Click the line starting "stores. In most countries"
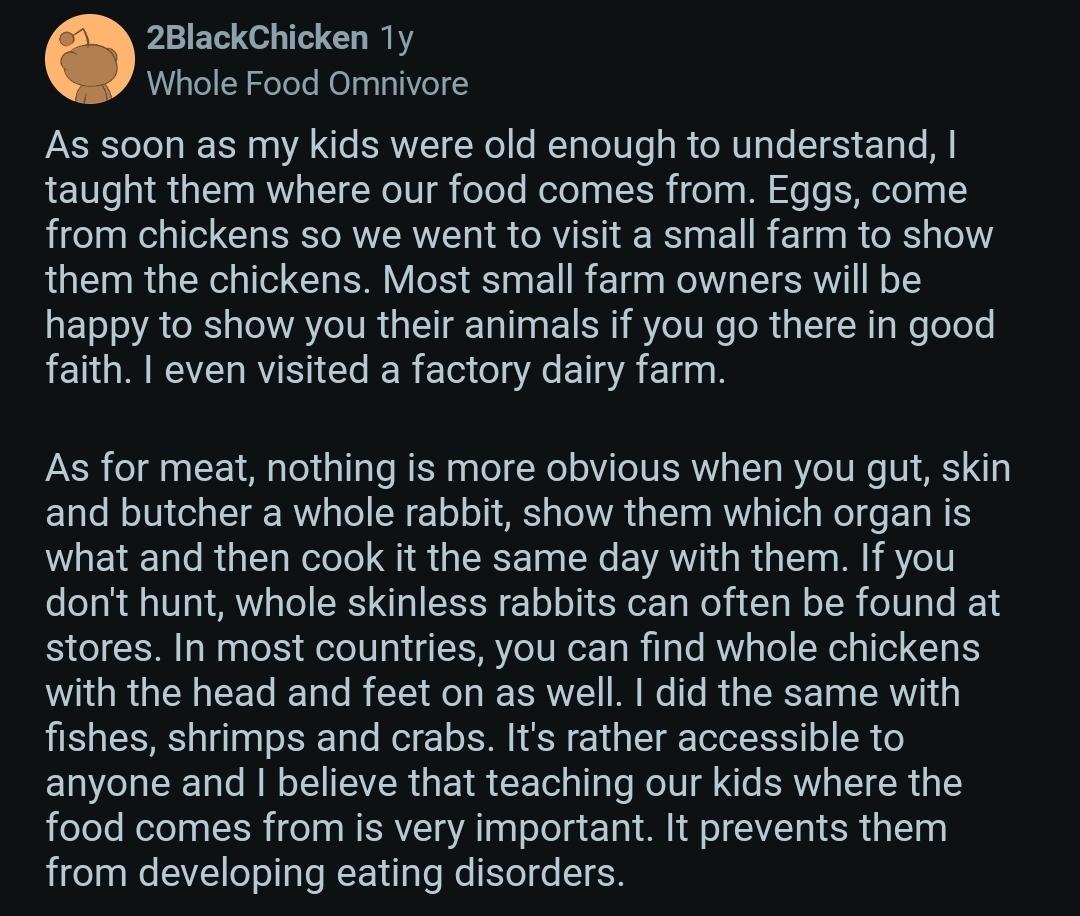This screenshot has width=1080, height=916. pos(512,648)
